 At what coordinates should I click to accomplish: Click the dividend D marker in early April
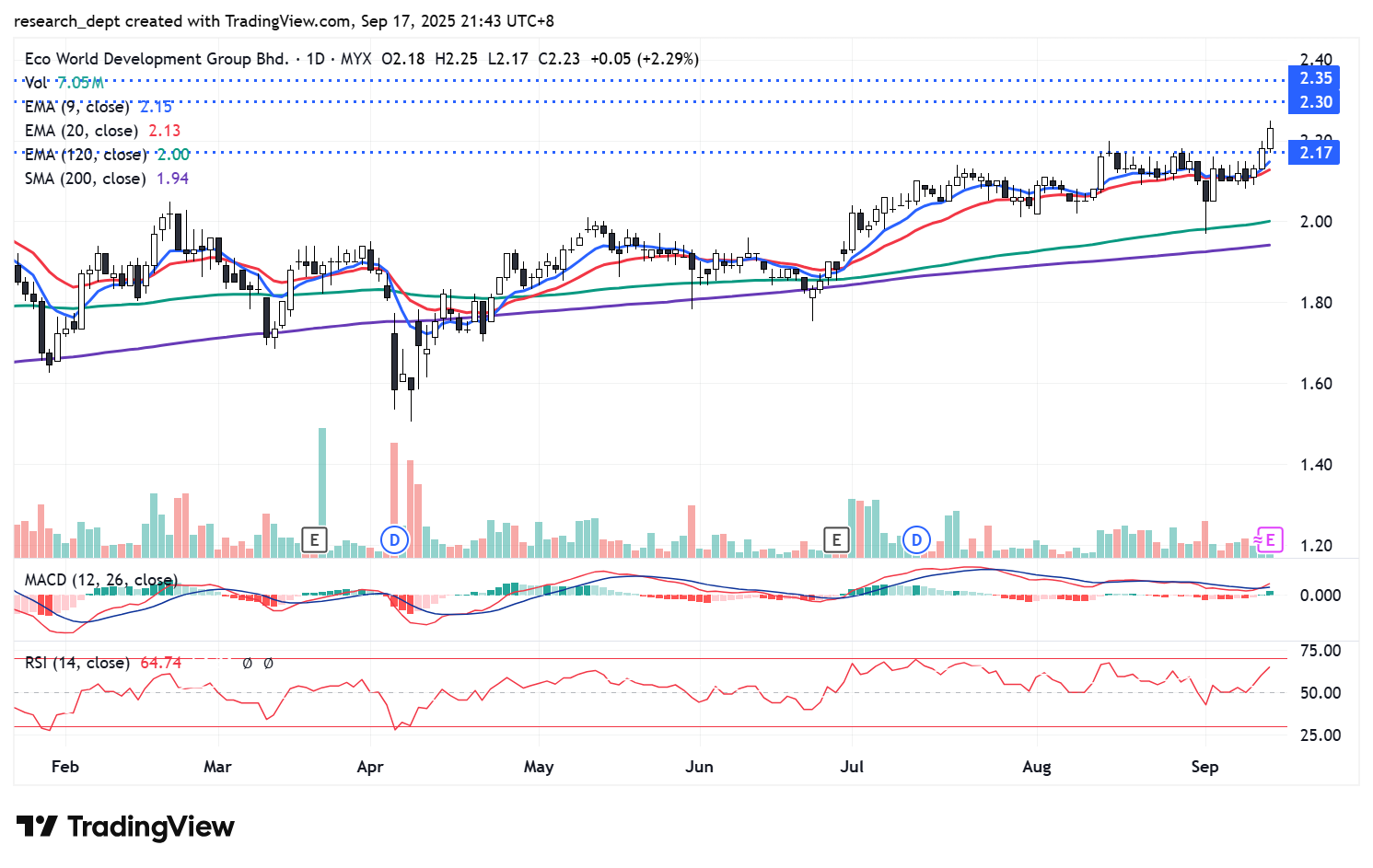[394, 539]
